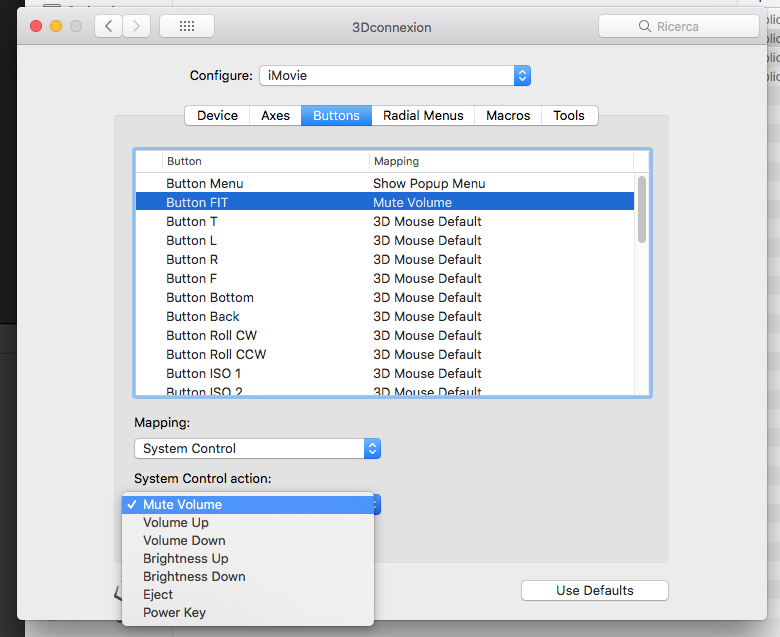Click the Button column header
Viewport: 780px width, 637px height.
click(266, 161)
